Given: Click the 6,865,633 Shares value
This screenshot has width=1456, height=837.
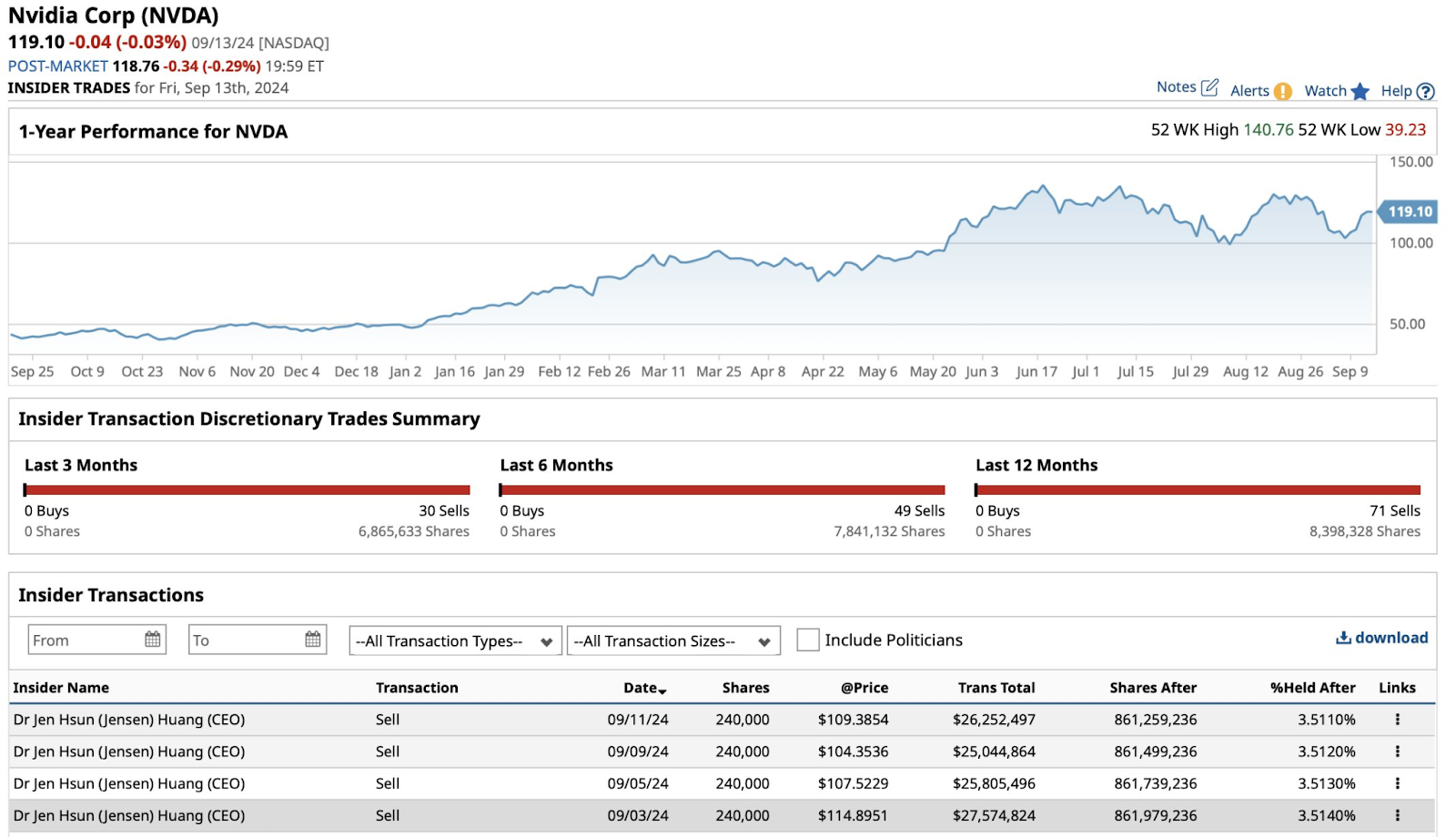Looking at the screenshot, I should tap(414, 531).
